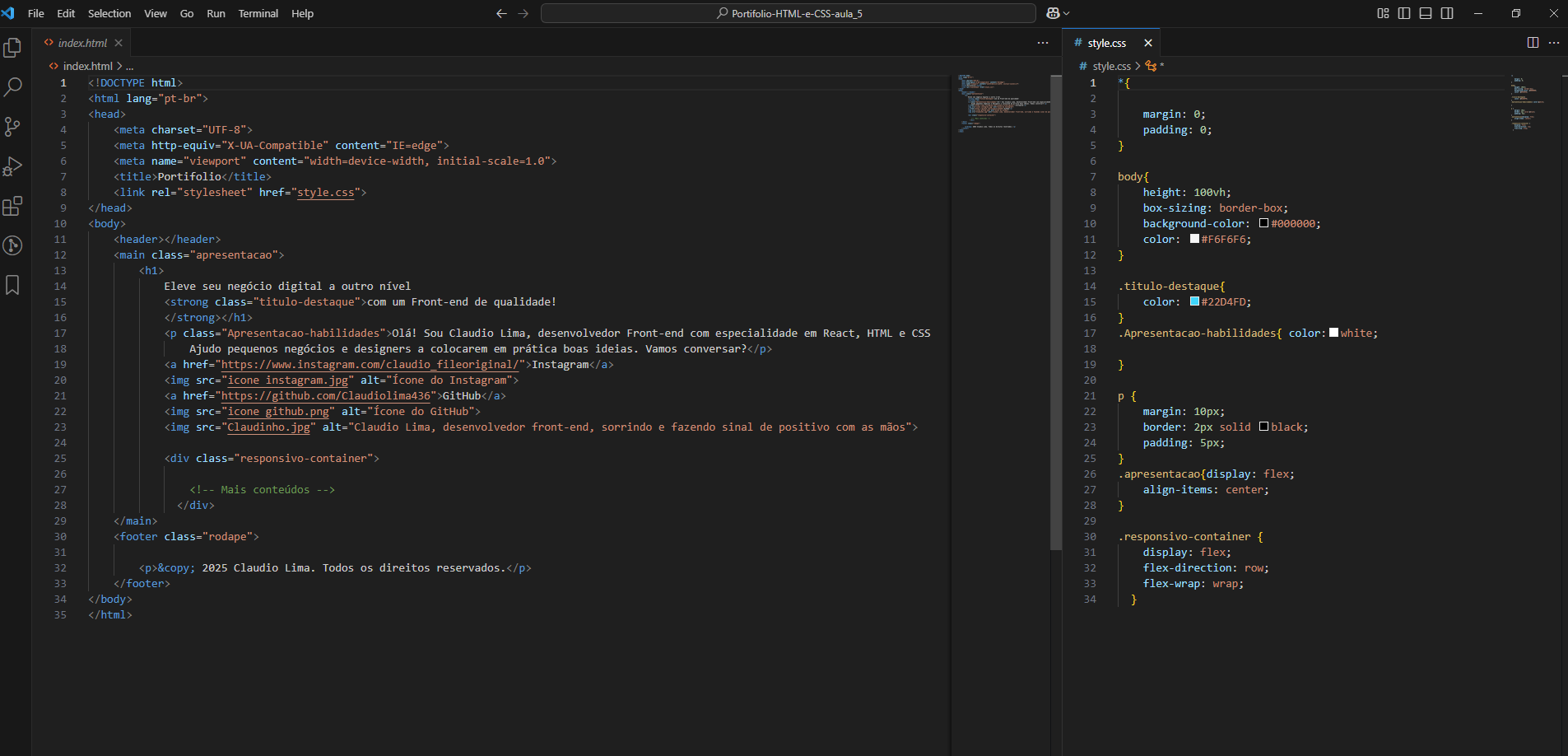1568x756 pixels.
Task: Switch to the index.html tab
Action: click(82, 43)
